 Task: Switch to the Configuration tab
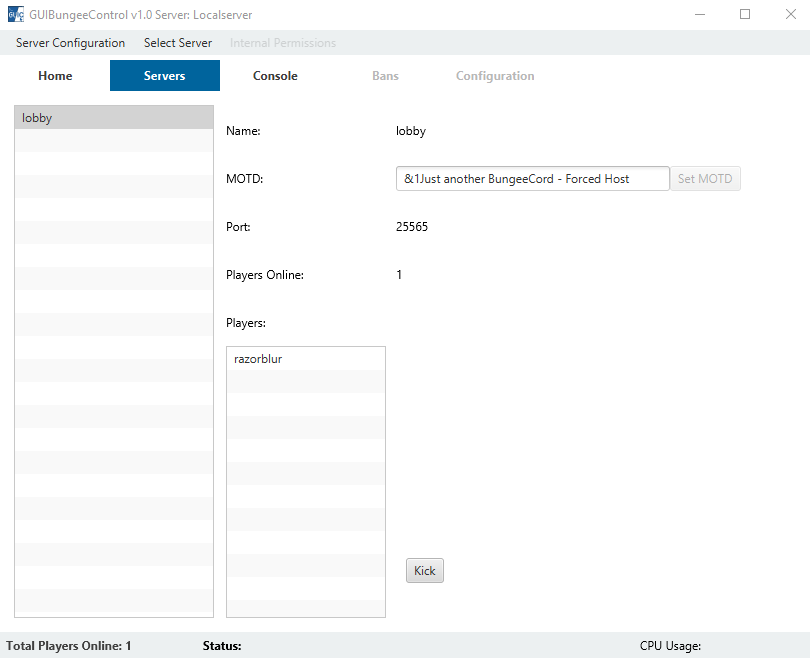pyautogui.click(x=495, y=76)
